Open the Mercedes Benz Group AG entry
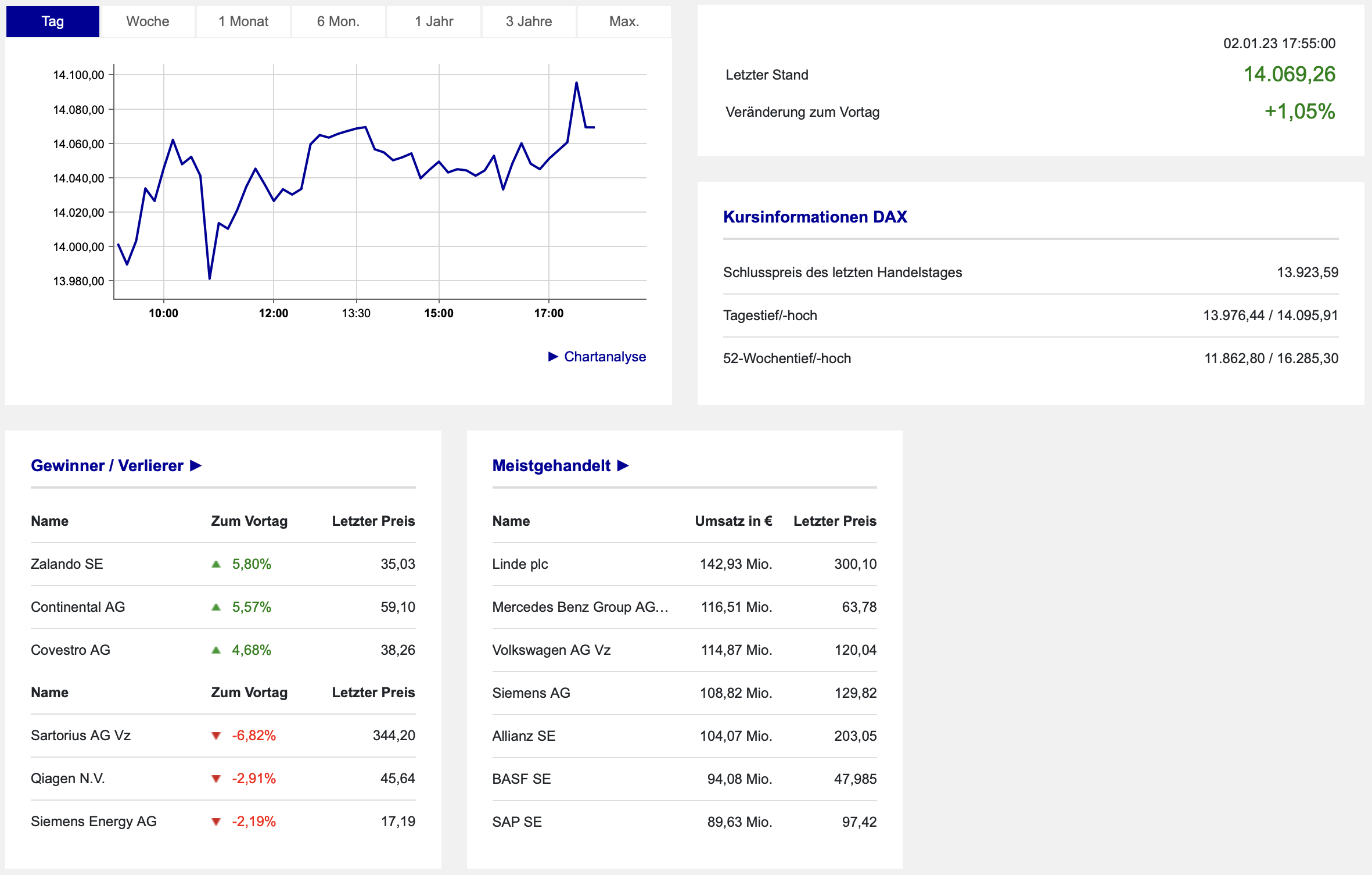This screenshot has width=1372, height=875. 580,607
